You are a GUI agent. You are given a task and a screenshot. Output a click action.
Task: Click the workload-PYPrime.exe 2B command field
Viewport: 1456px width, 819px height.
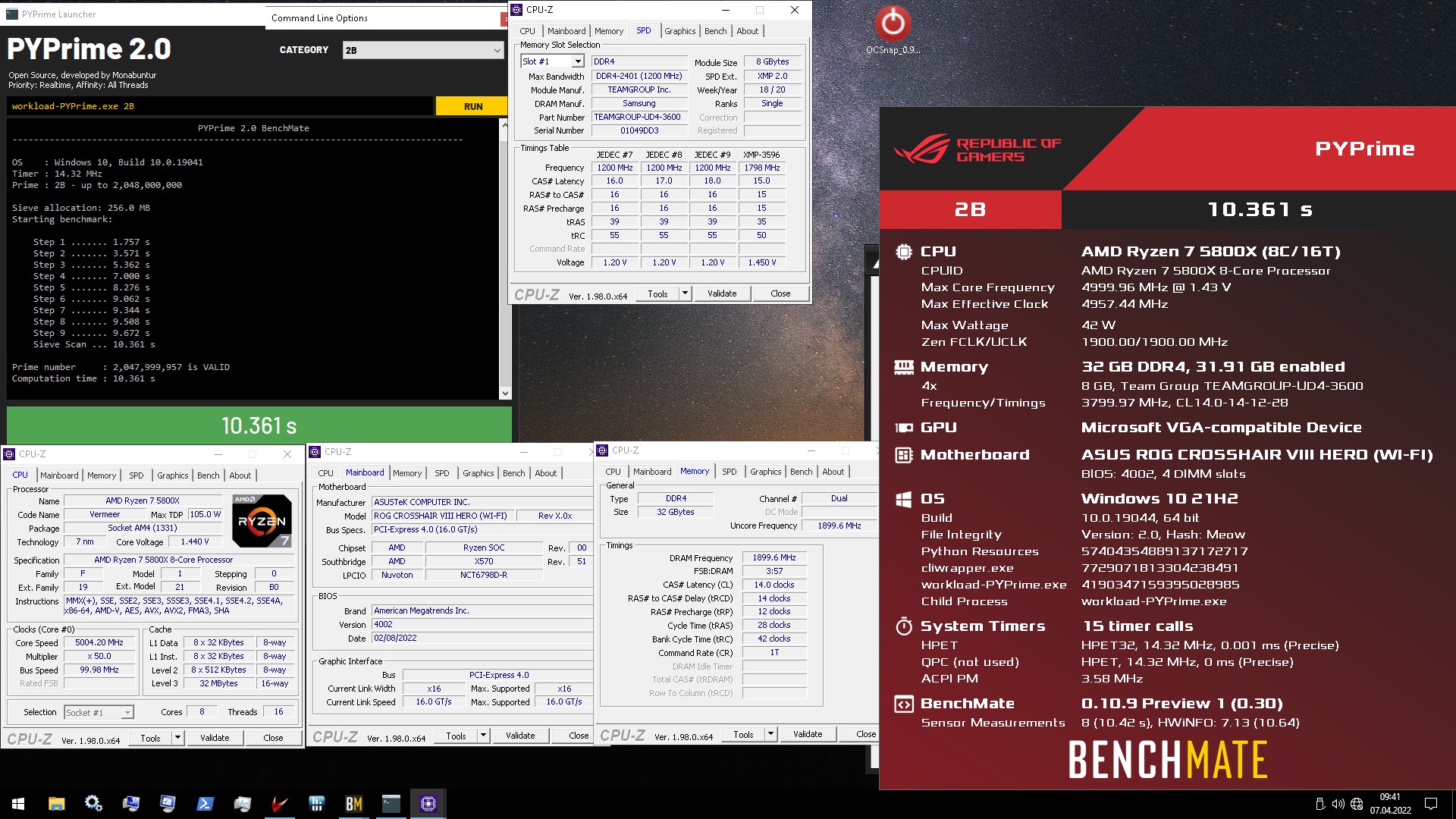[220, 106]
